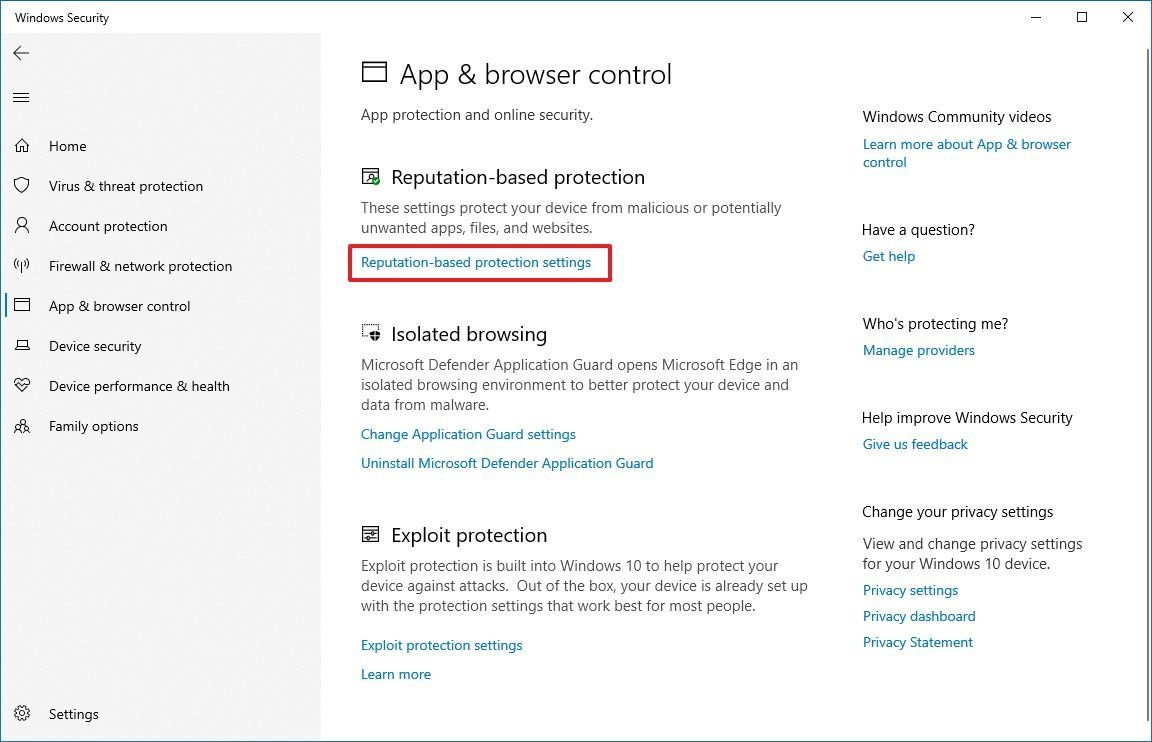The height and width of the screenshot is (742, 1152).
Task: Open Device performance & health heart icon
Action: (x=22, y=385)
